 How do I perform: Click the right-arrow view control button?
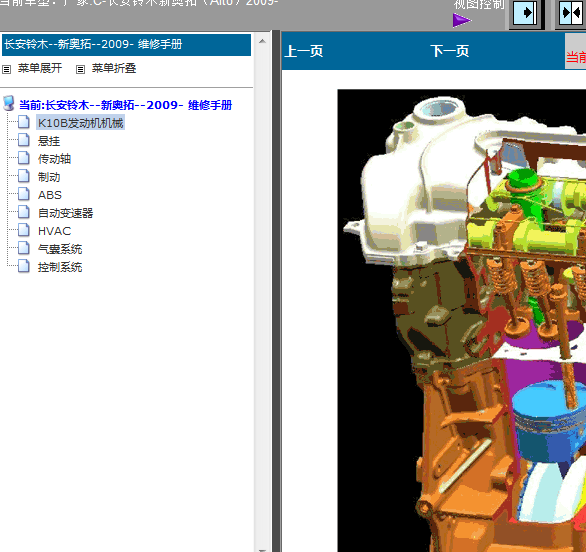pyautogui.click(x=525, y=13)
